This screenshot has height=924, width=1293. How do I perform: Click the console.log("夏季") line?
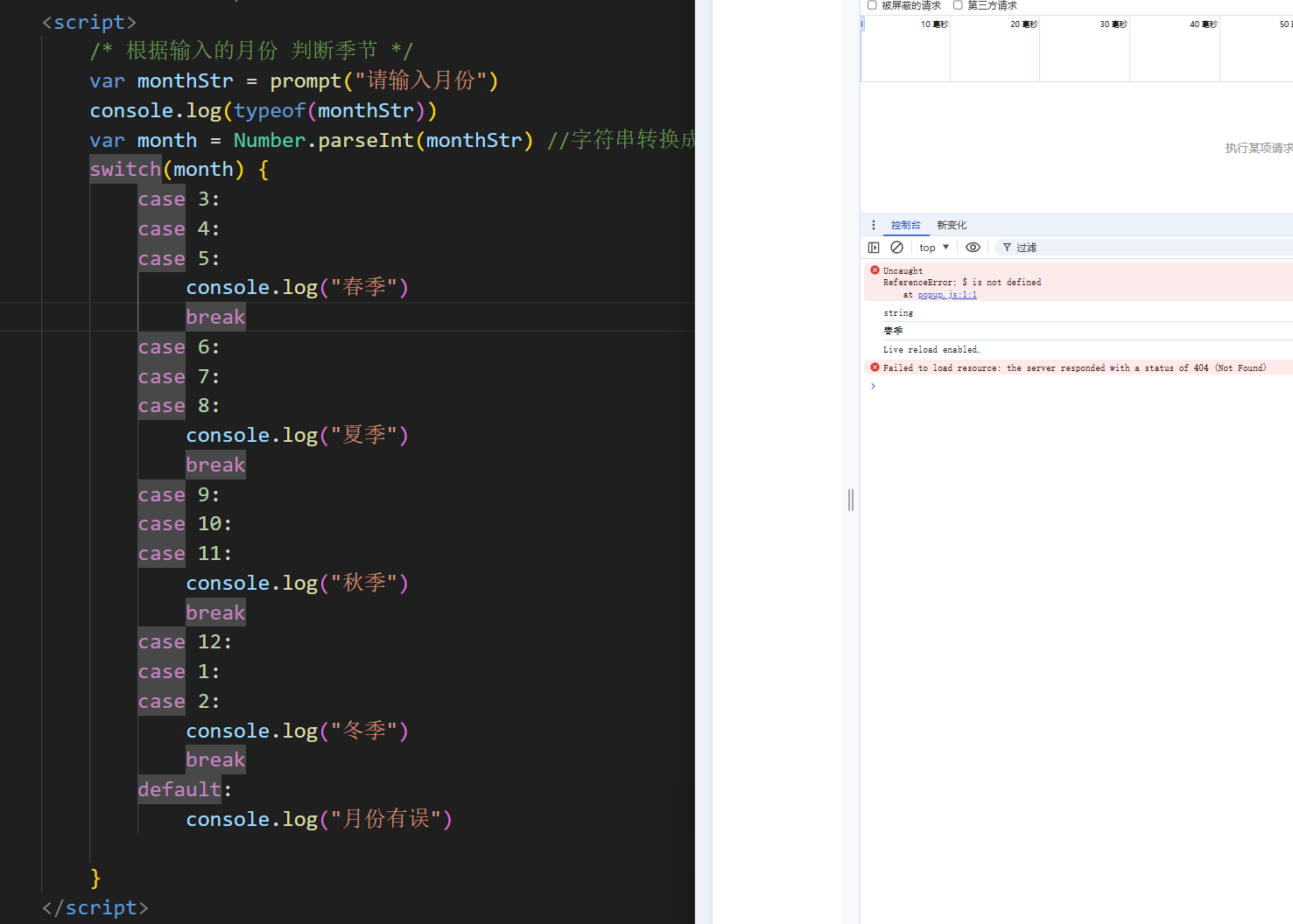pyautogui.click(x=298, y=436)
